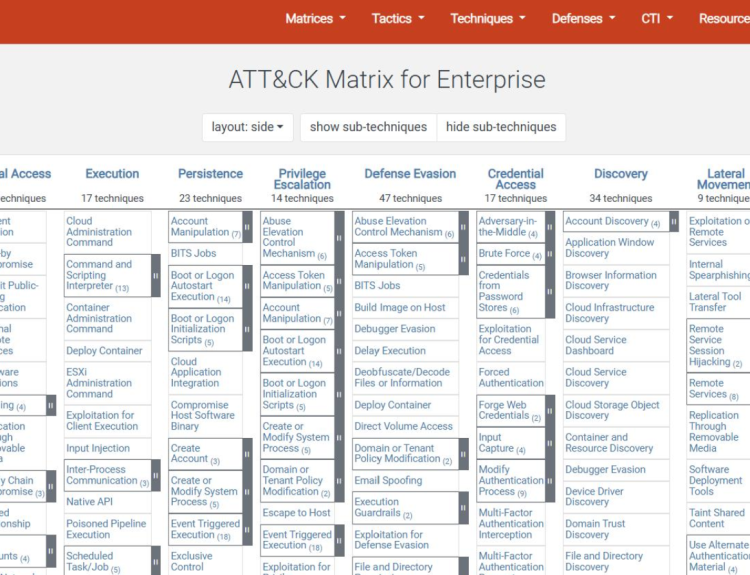Open the Credential Access tactic header
Viewport: 750px width, 575px height.
pyautogui.click(x=516, y=179)
